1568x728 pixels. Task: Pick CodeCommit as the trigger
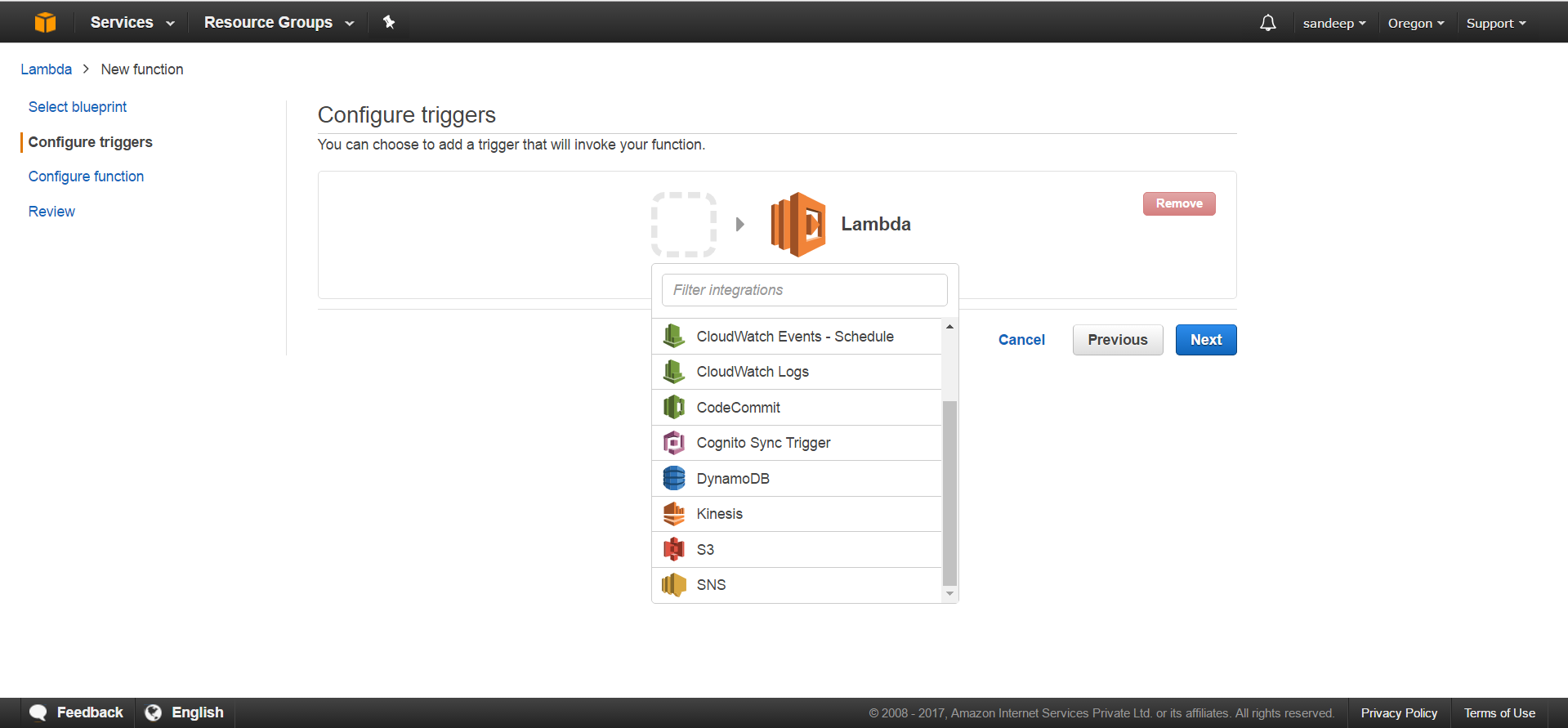[797, 407]
